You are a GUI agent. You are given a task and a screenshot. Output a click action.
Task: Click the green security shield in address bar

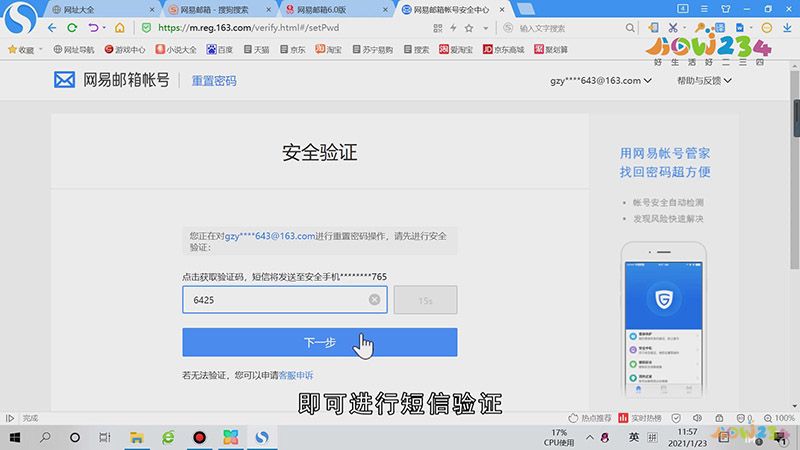(146, 28)
